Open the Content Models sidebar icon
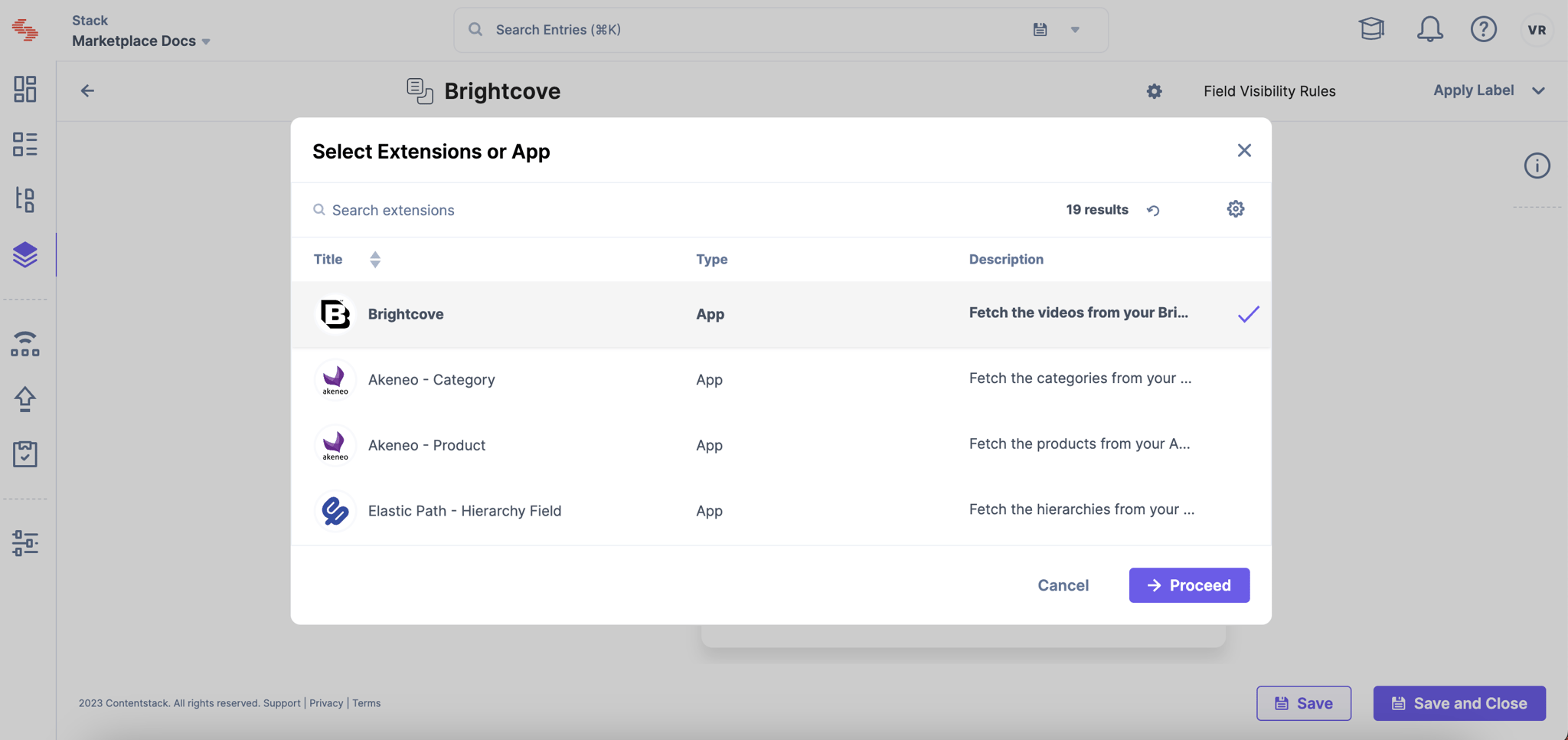The width and height of the screenshot is (1568, 740). 24,199
